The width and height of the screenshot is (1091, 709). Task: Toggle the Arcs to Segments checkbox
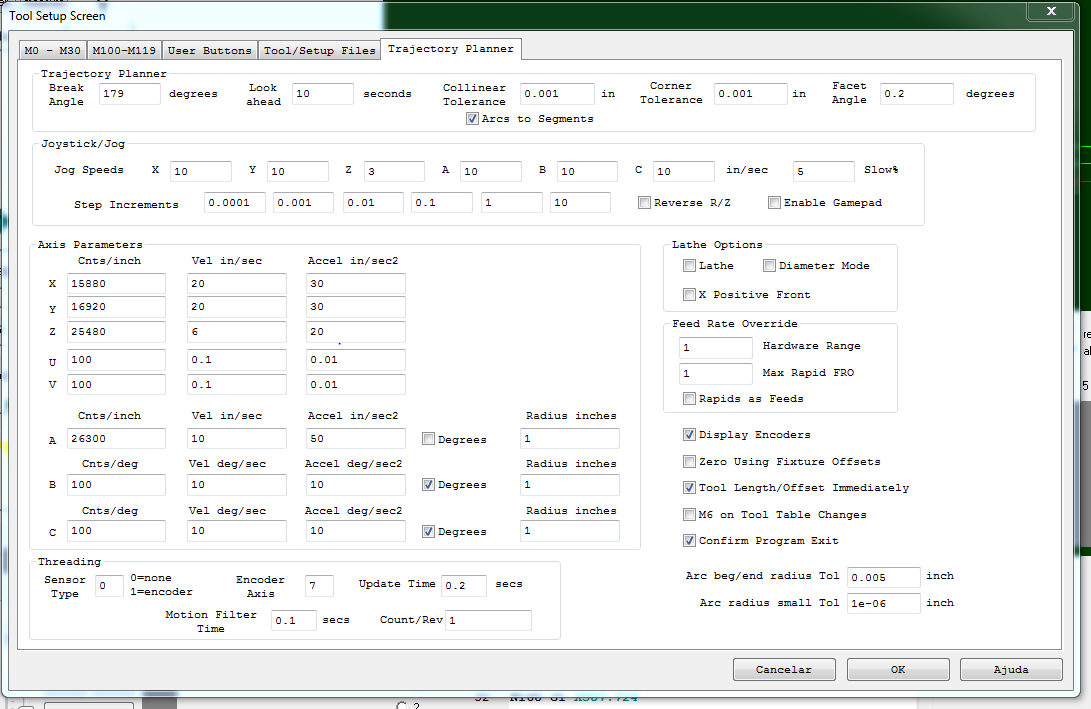point(472,119)
